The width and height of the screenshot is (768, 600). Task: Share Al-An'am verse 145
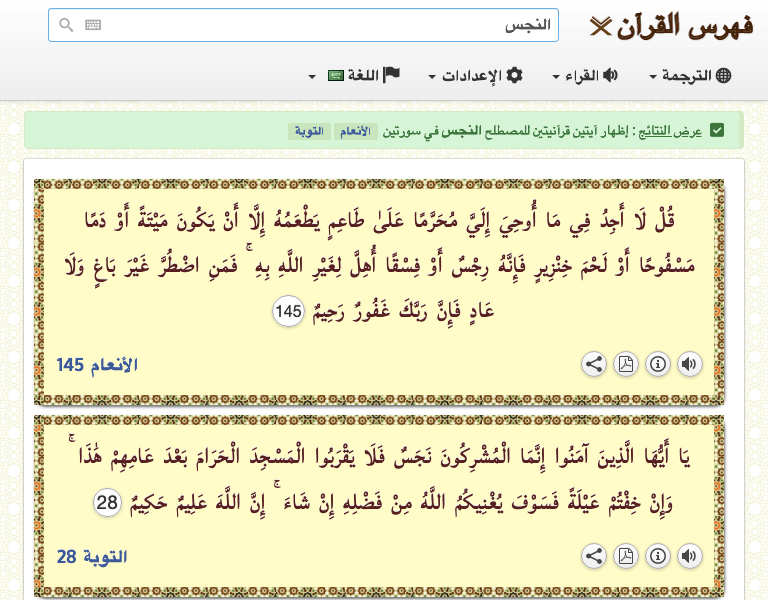(x=594, y=364)
